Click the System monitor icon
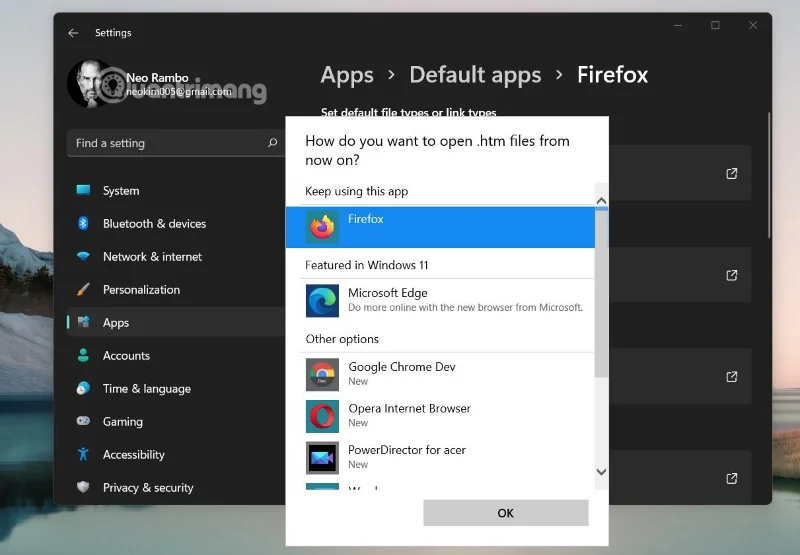800x555 pixels. coord(83,190)
